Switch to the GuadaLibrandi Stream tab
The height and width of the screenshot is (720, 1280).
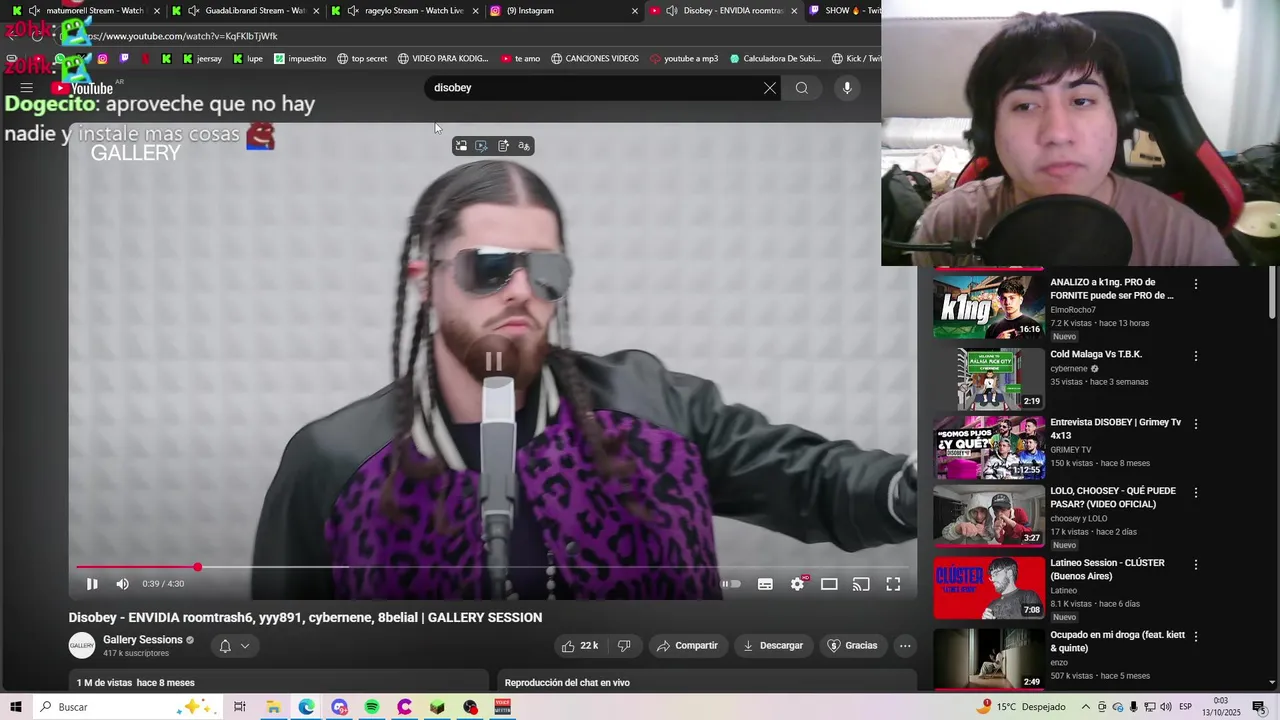[247, 11]
